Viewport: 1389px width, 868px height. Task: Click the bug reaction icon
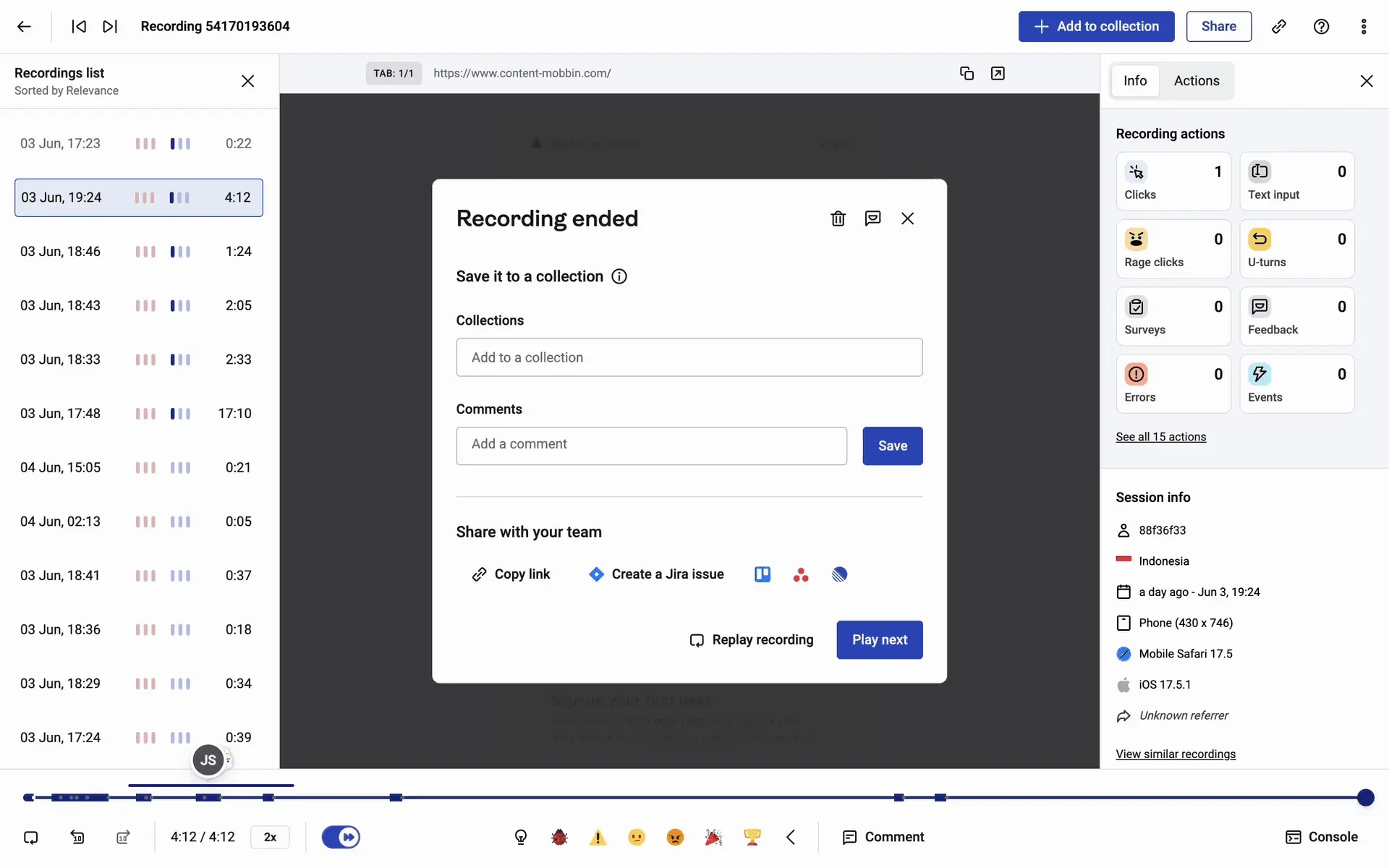[x=559, y=837]
